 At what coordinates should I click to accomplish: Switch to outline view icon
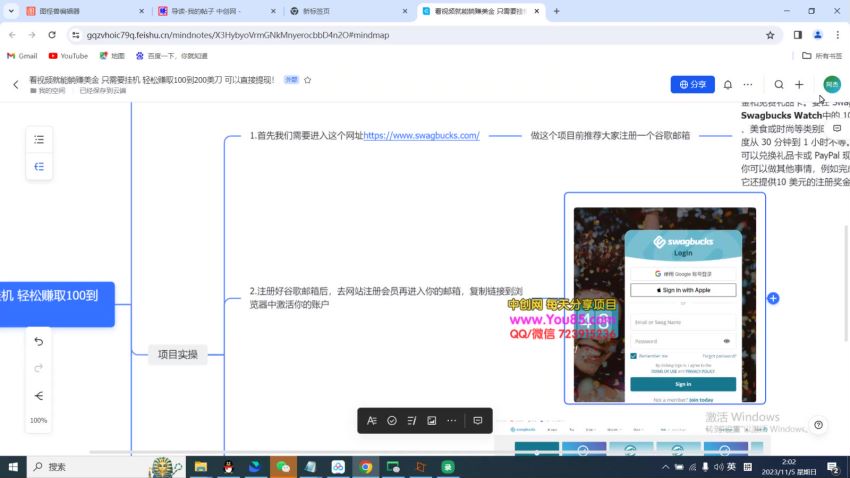39,139
